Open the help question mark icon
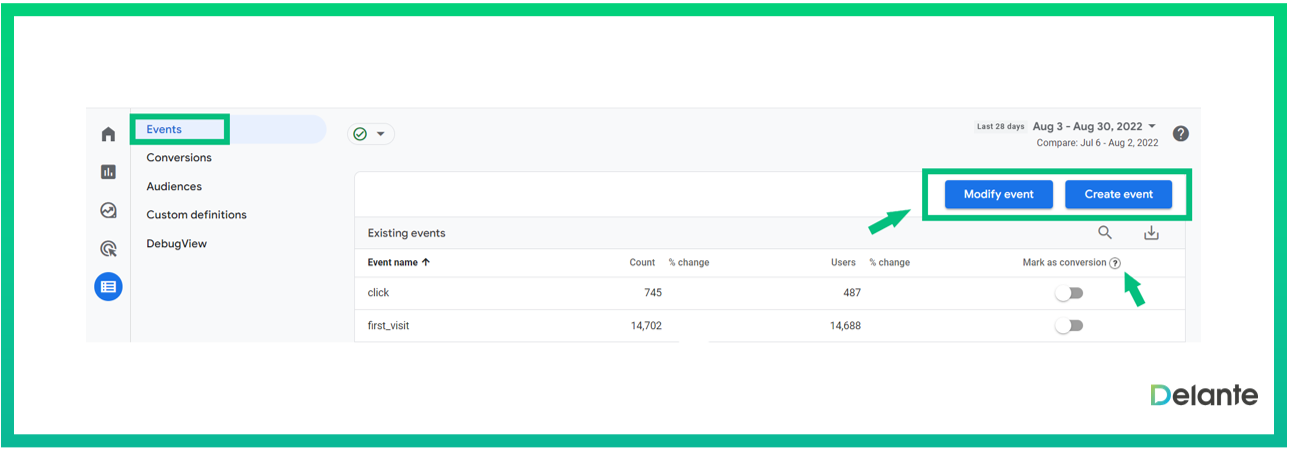 [x=1180, y=134]
